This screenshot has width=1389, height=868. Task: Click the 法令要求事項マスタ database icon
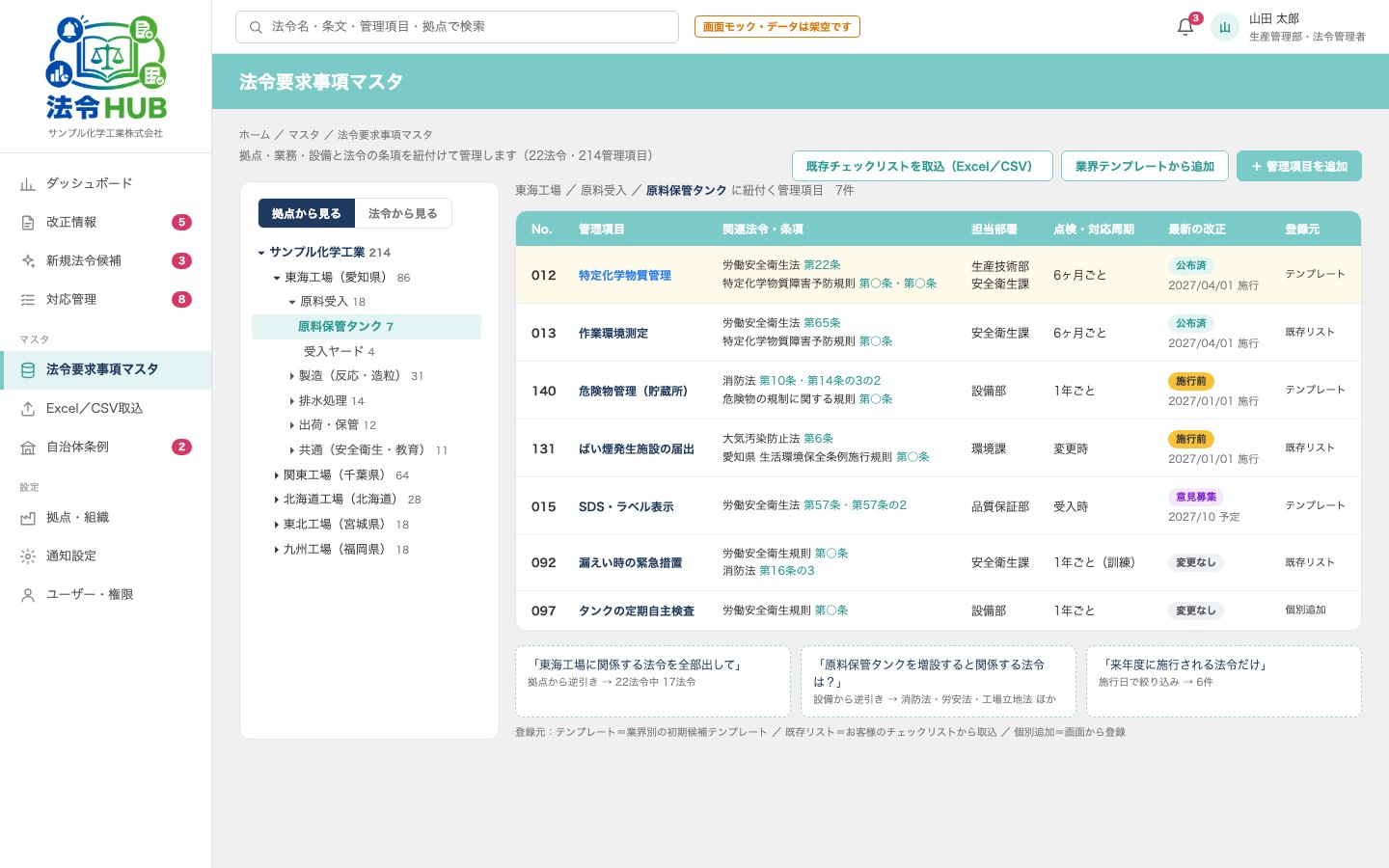tap(28, 369)
